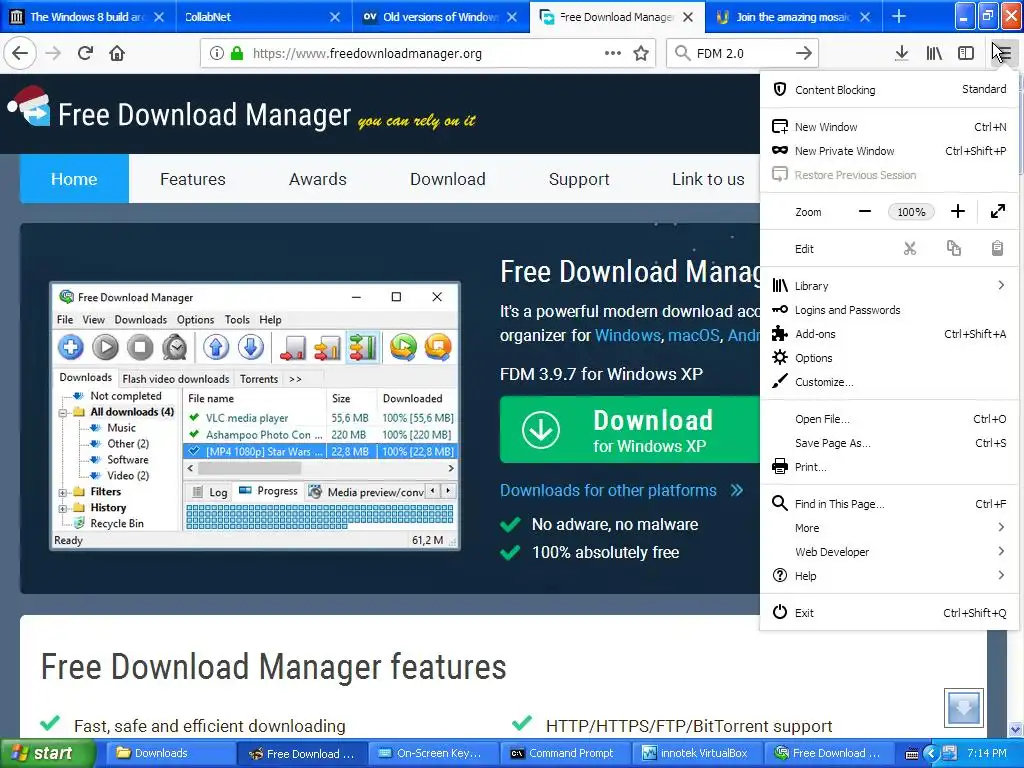Toggle the sidebar toolbar icon
1024x768 pixels.
tap(966, 54)
